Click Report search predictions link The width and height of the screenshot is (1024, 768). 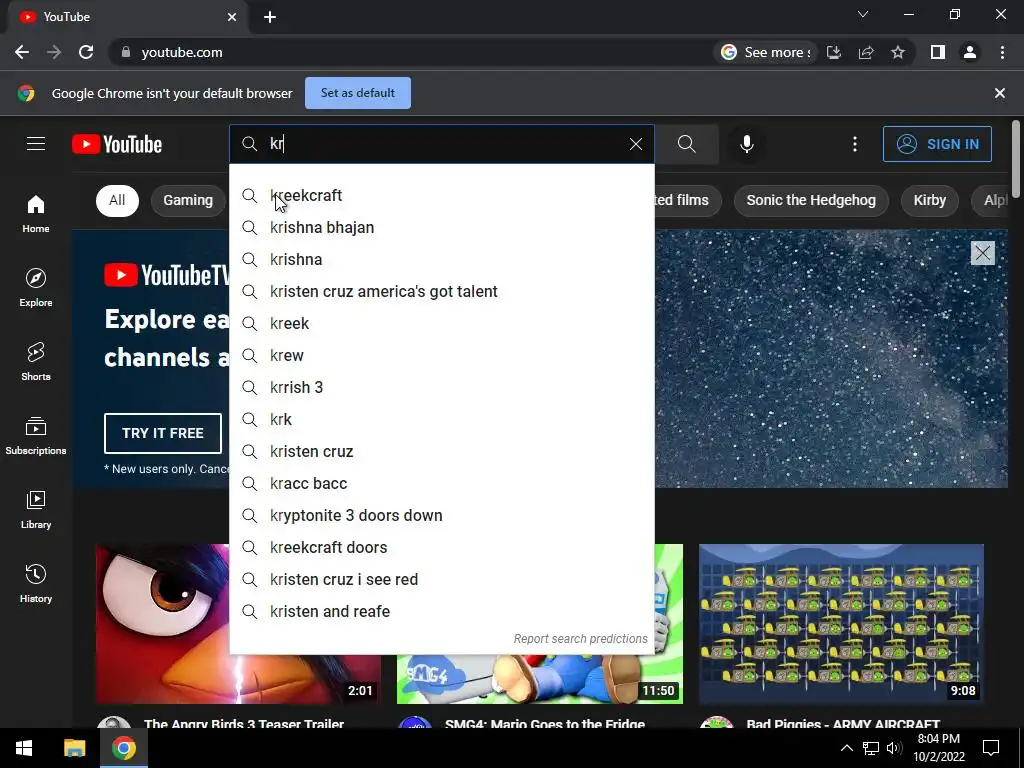tap(581, 639)
